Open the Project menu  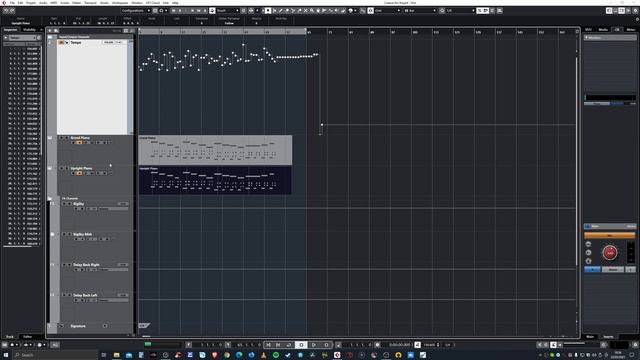point(31,3)
